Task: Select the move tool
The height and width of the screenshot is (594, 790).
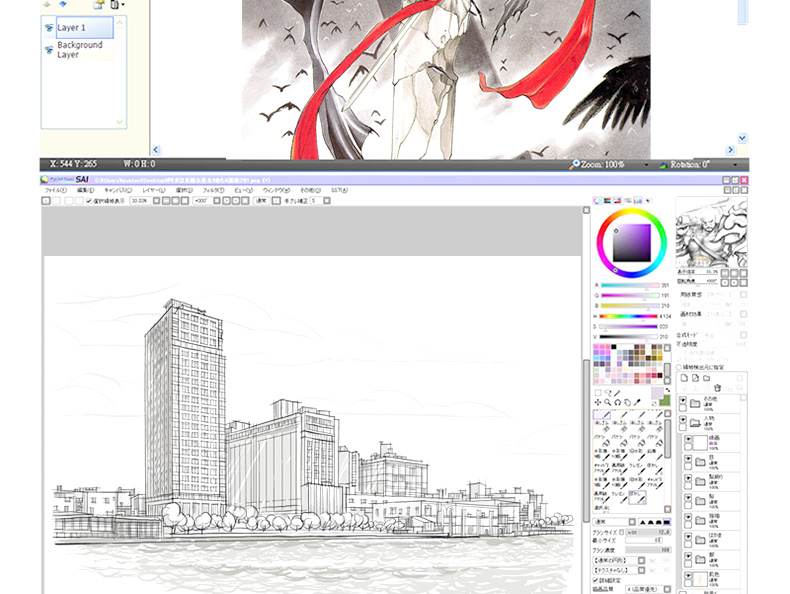Action: pos(598,403)
